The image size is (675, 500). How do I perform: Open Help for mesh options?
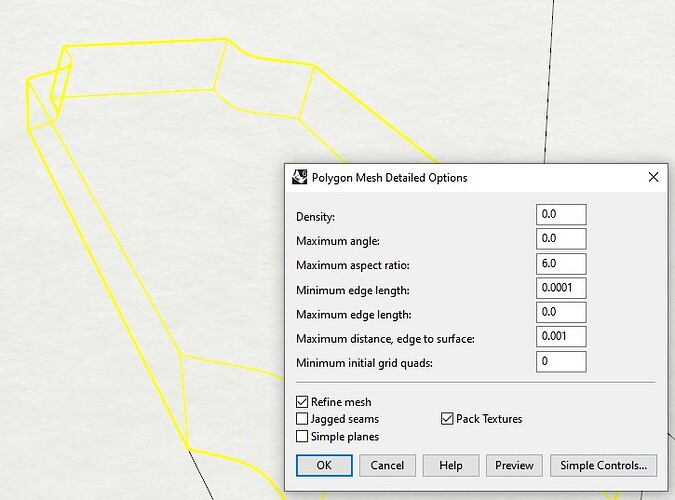[450, 465]
